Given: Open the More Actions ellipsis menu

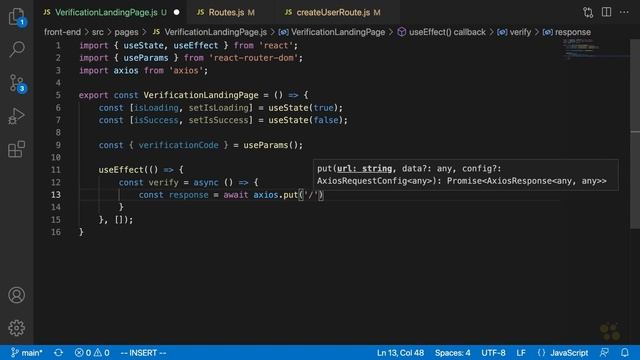Looking at the screenshot, I should pos(624,12).
